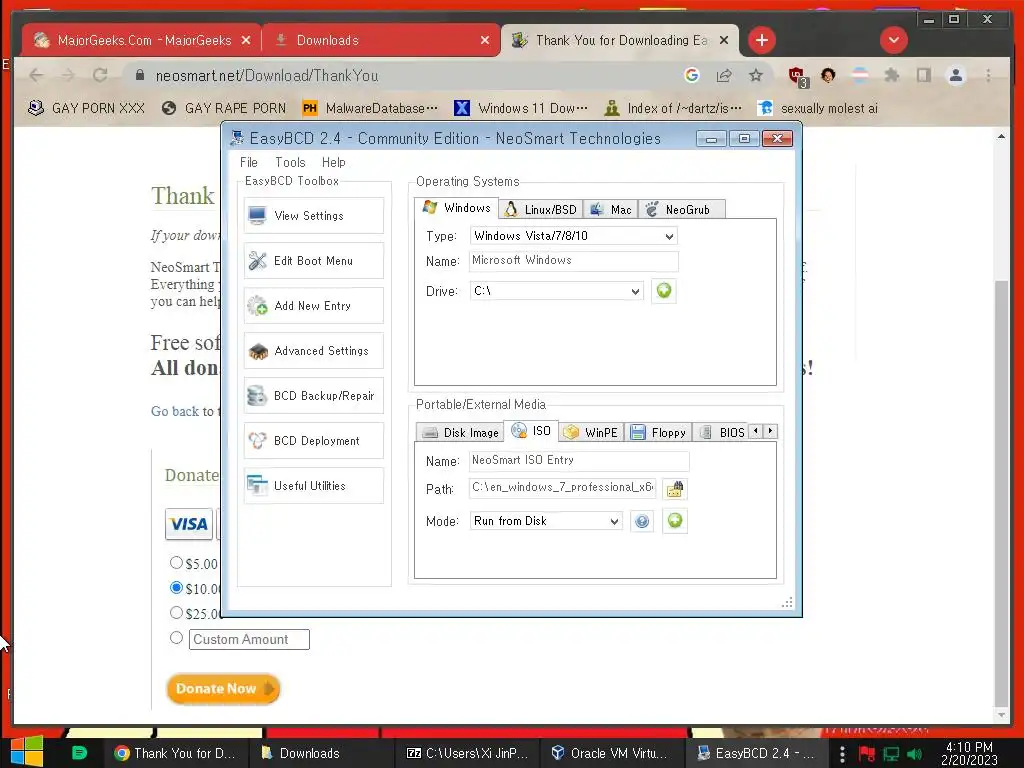This screenshot has height=768, width=1024.
Task: Open View Settings in EasyBCD Toolbox
Action: (x=313, y=216)
